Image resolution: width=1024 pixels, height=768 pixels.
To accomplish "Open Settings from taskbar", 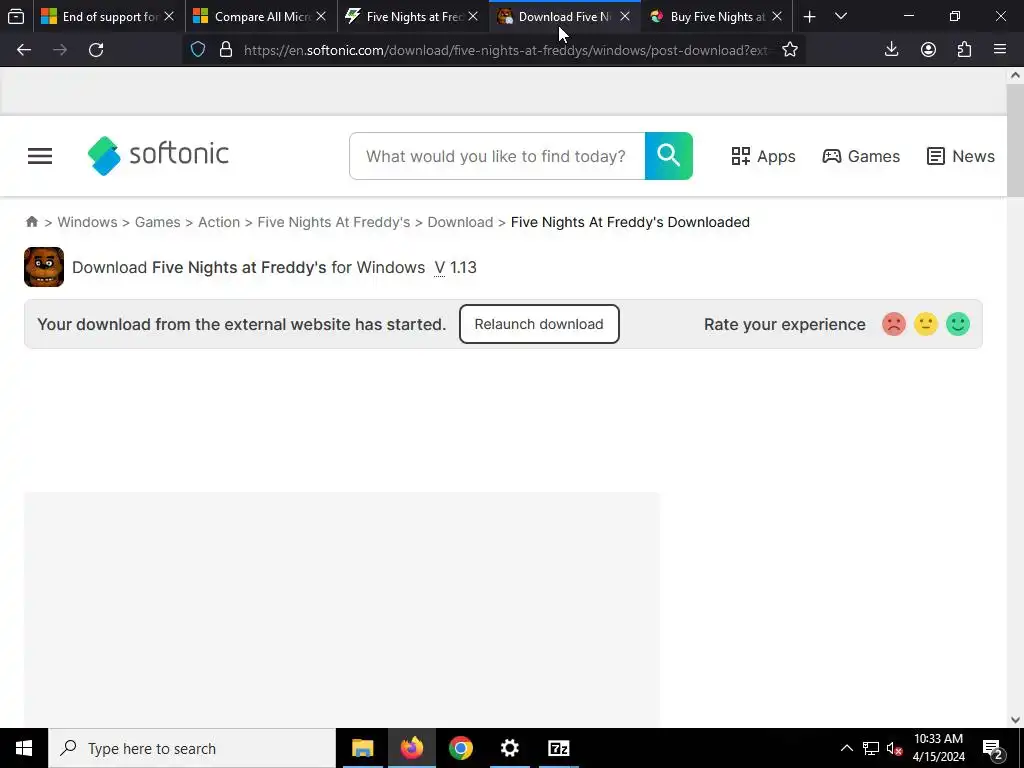I will point(509,748).
